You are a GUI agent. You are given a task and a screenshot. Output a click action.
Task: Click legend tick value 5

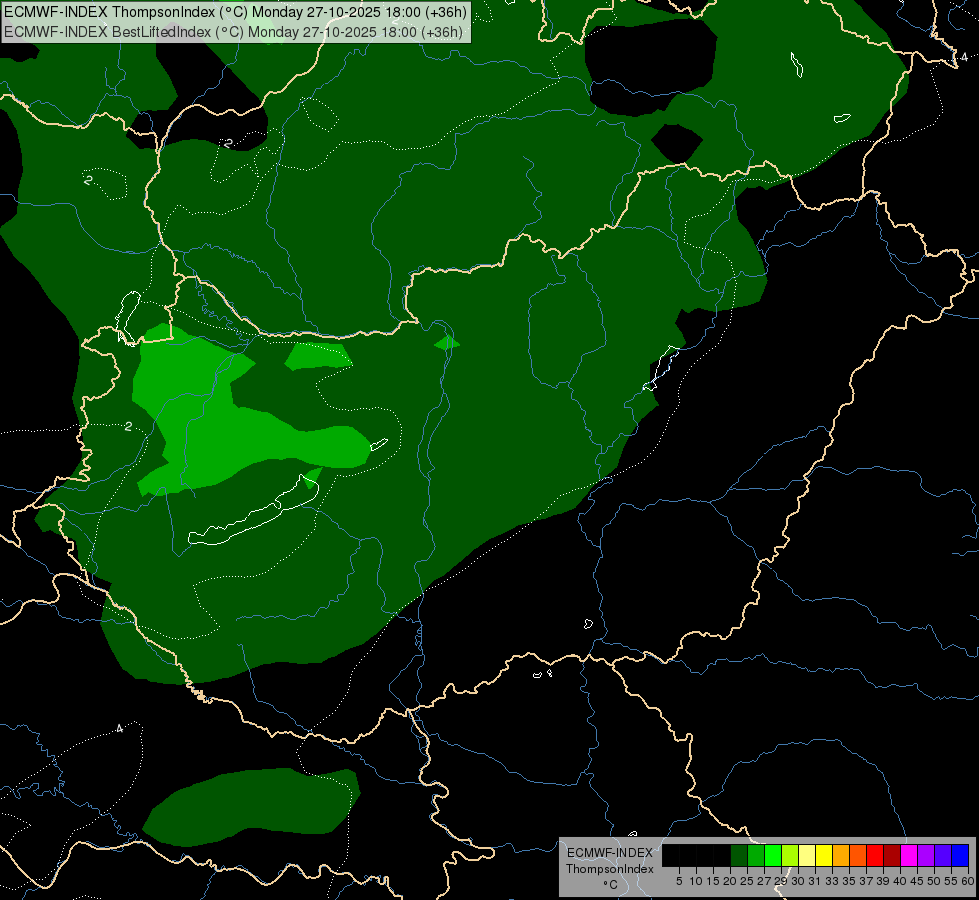click(679, 881)
